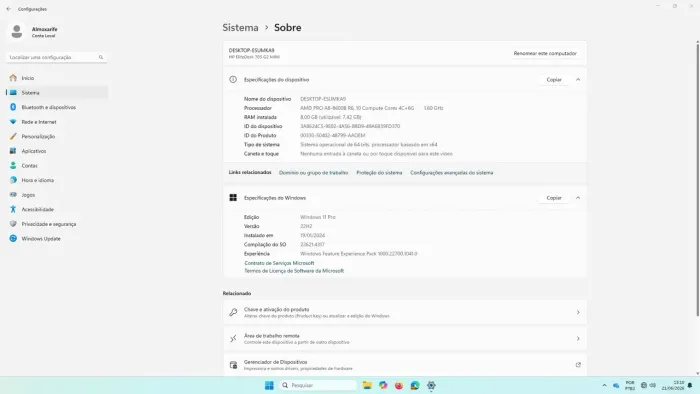Click the key icon for Chave e ativação
This screenshot has width=700, height=394.
233,312
